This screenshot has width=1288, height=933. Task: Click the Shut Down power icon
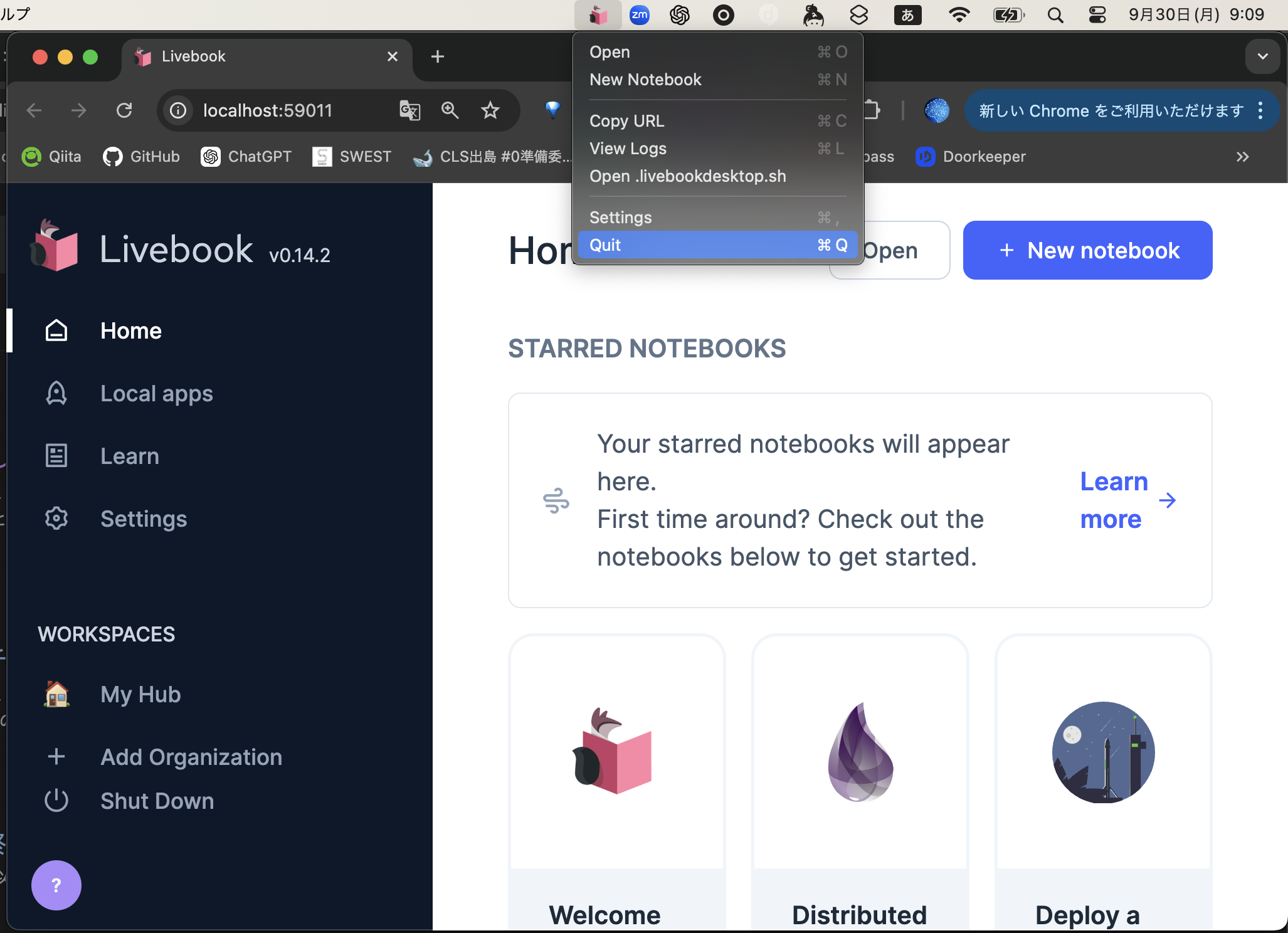coord(56,801)
